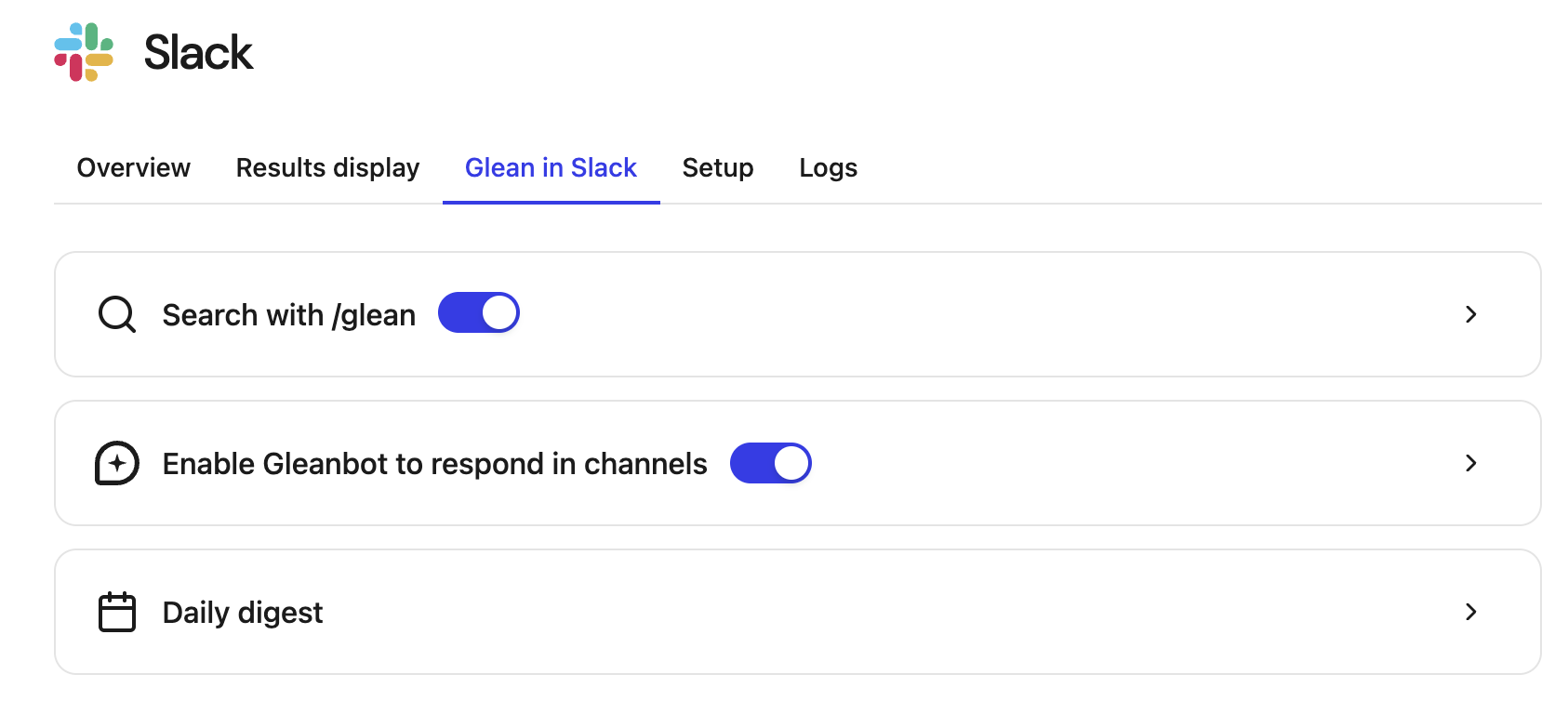Click the blue segment of the Slack logo
Screen dimensions: 1568x714
pyautogui.click(x=68, y=45)
